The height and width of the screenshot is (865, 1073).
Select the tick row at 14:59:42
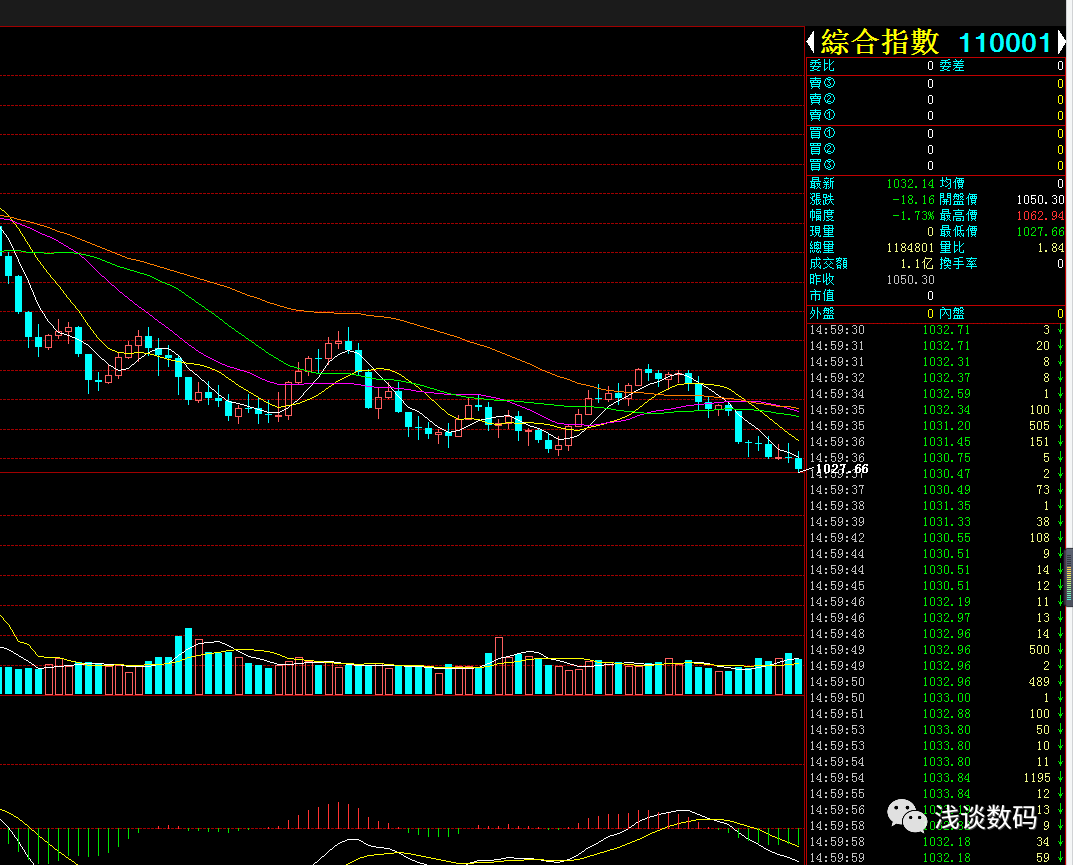pos(936,538)
